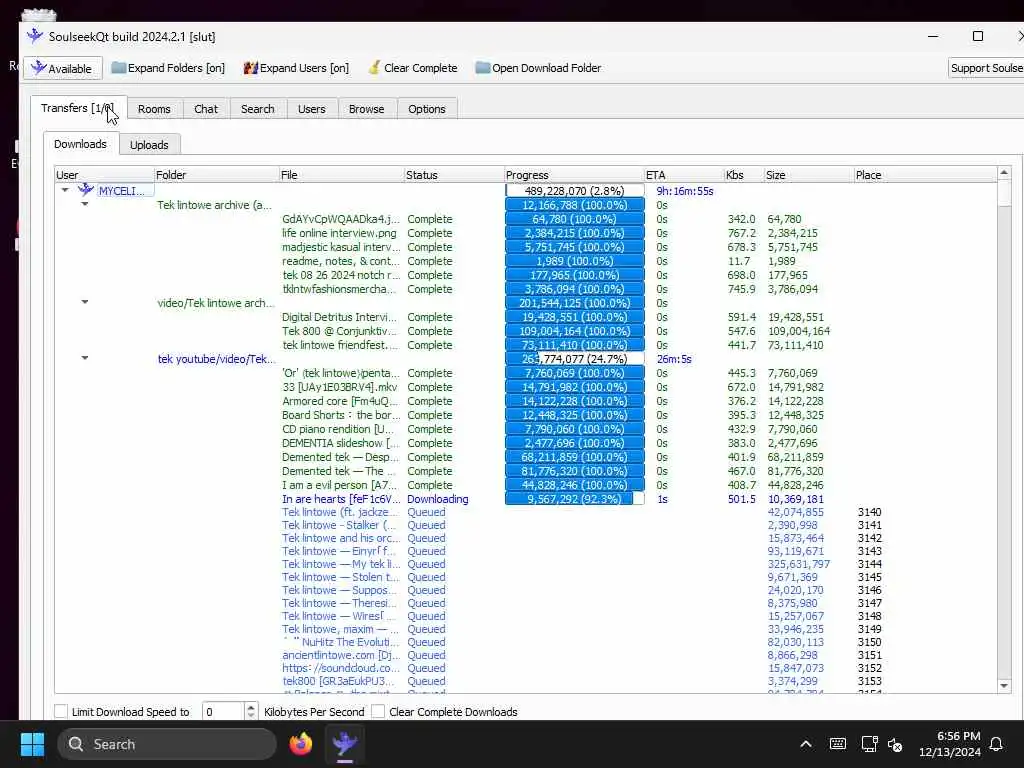The image size is (1024, 768).
Task: Click the 24.7% tek youtube progress bar
Action: [575, 359]
